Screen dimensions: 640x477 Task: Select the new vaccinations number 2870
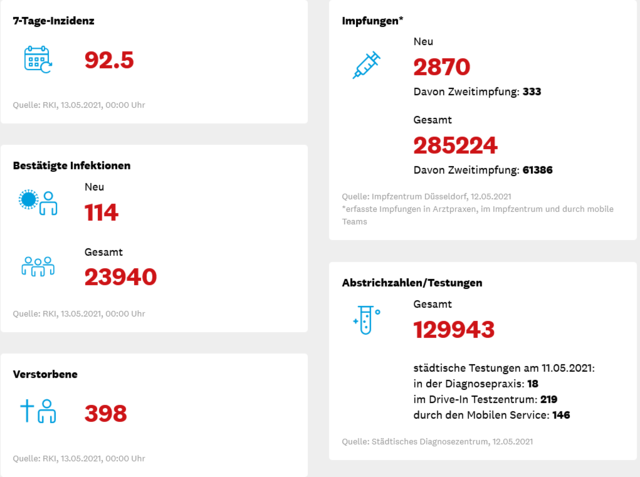point(442,67)
